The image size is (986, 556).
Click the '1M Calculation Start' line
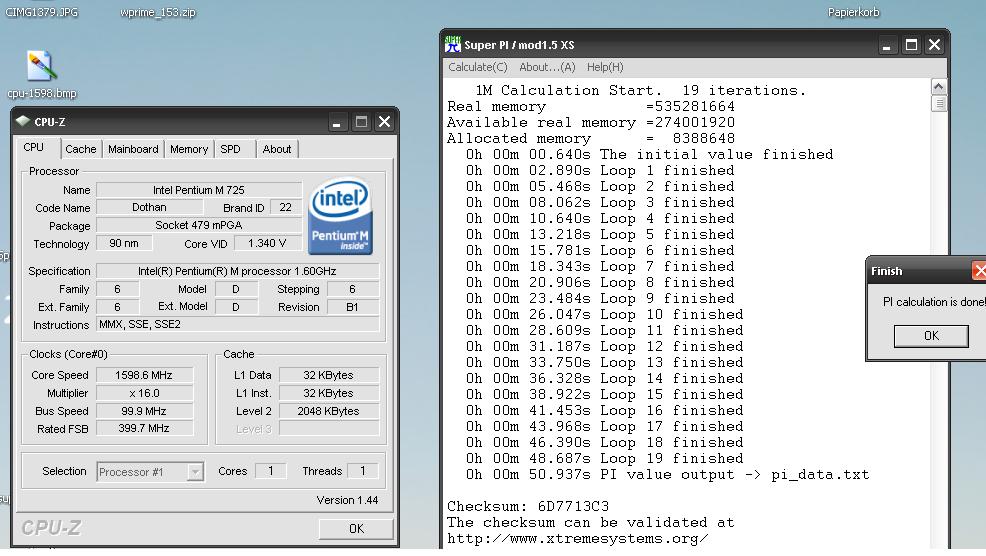[640, 91]
